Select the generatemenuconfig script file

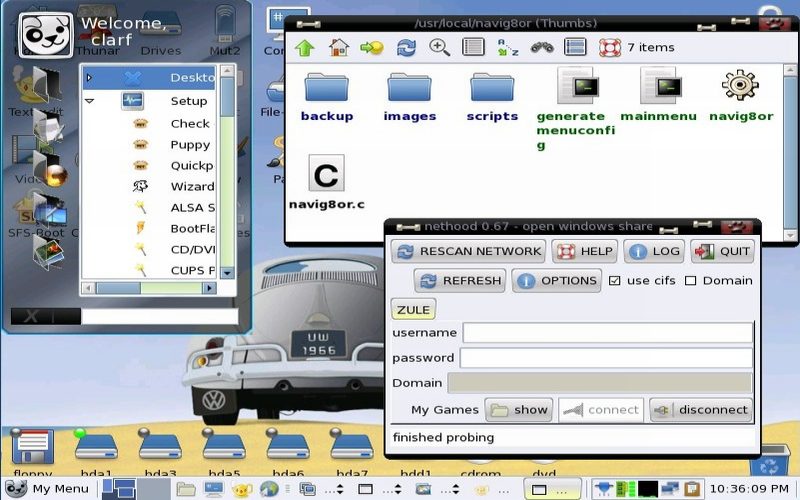[576, 109]
